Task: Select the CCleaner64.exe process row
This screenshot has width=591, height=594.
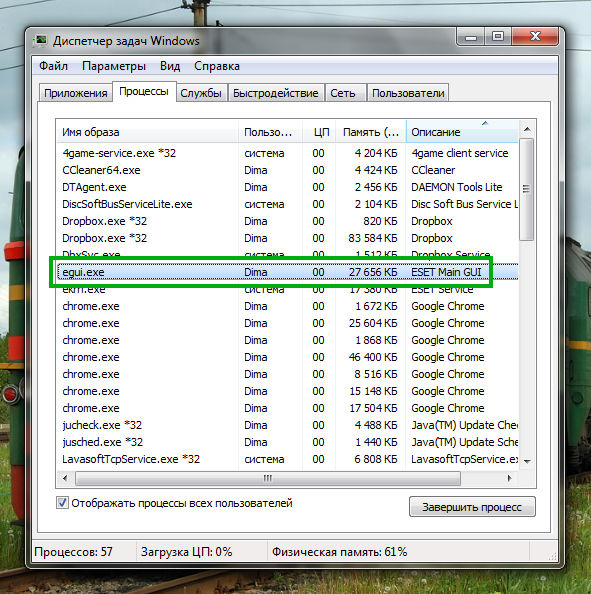Action: (x=287, y=170)
